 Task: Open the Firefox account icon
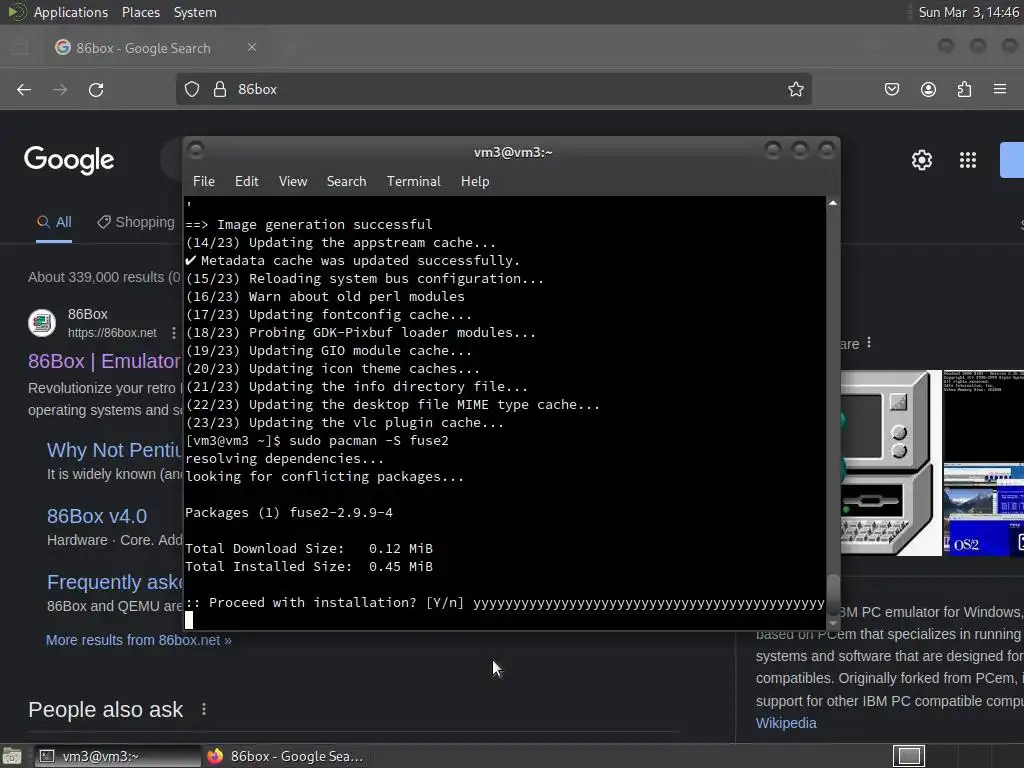(x=928, y=89)
